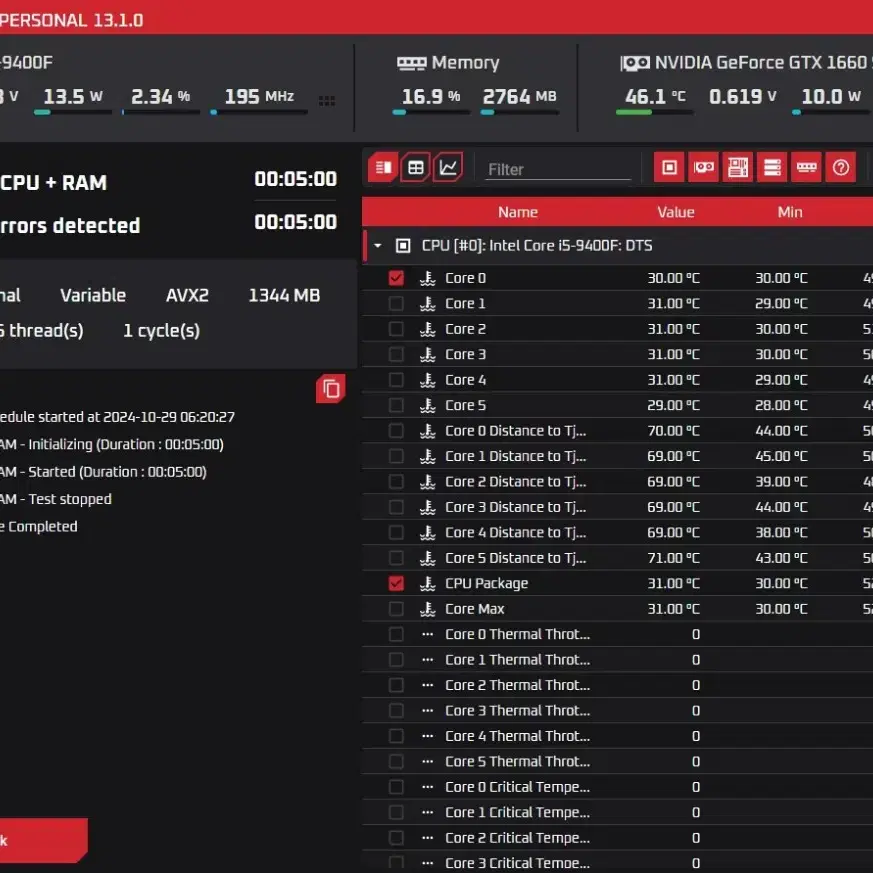Toggle the RAM module sensors filter icon
873x873 pixels.
[806, 168]
